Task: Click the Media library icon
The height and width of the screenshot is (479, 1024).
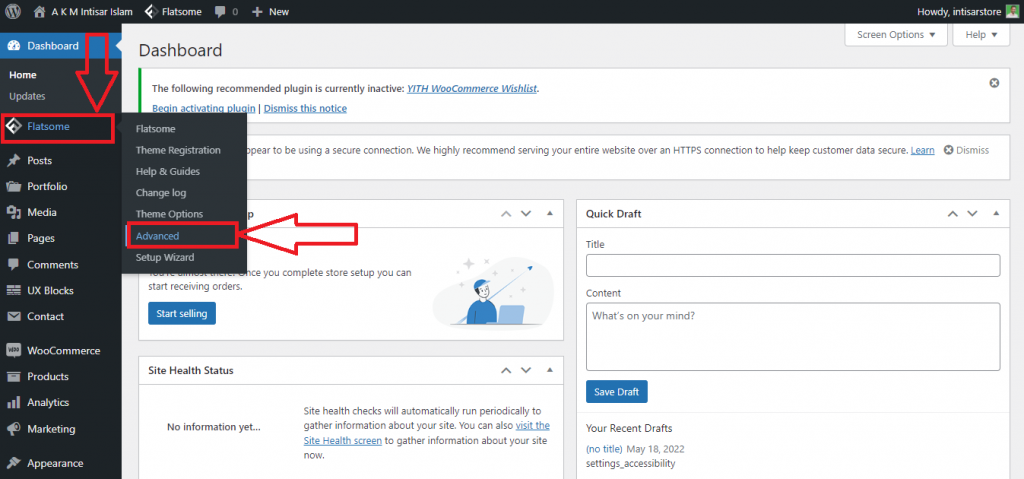Action: pyautogui.click(x=14, y=212)
